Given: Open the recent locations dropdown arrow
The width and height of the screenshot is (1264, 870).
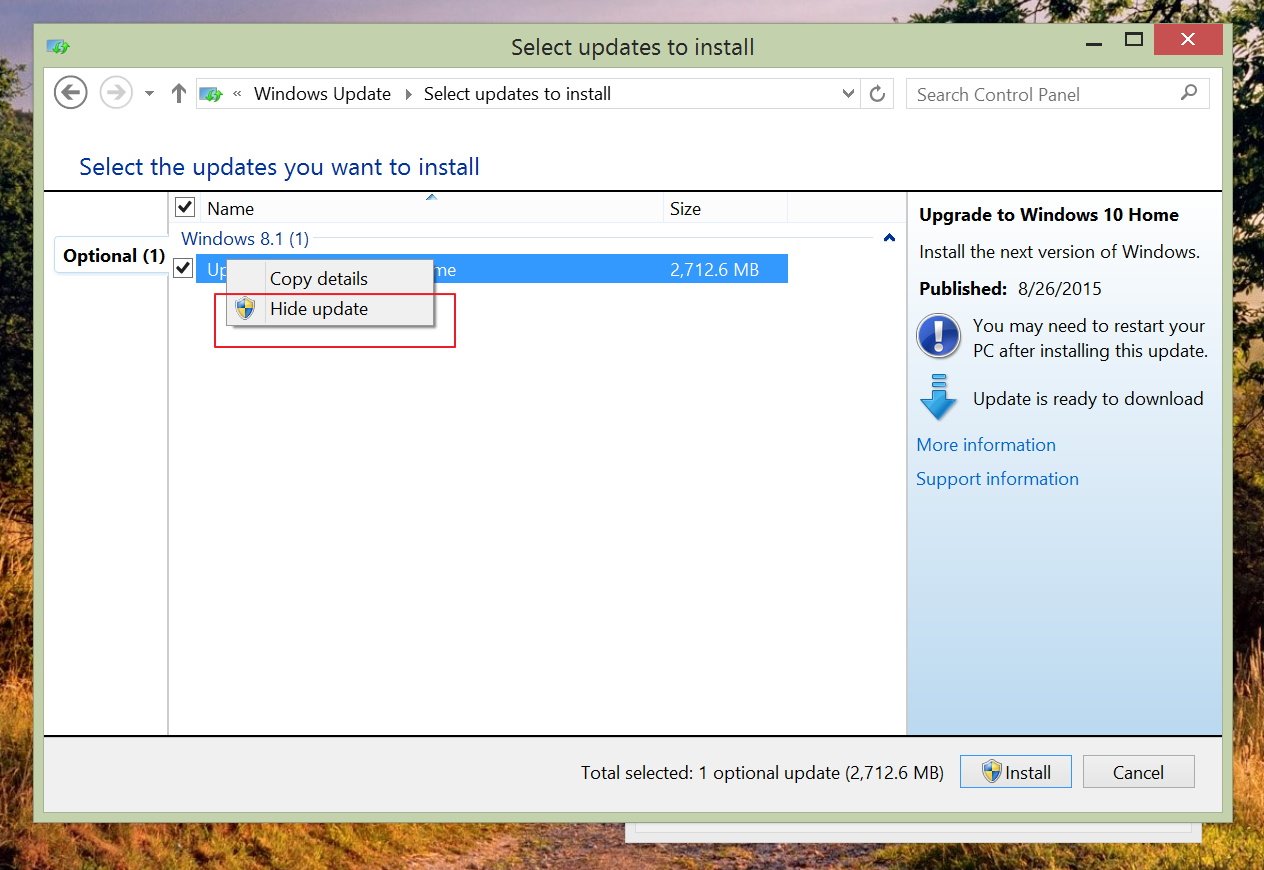Looking at the screenshot, I should click(149, 94).
